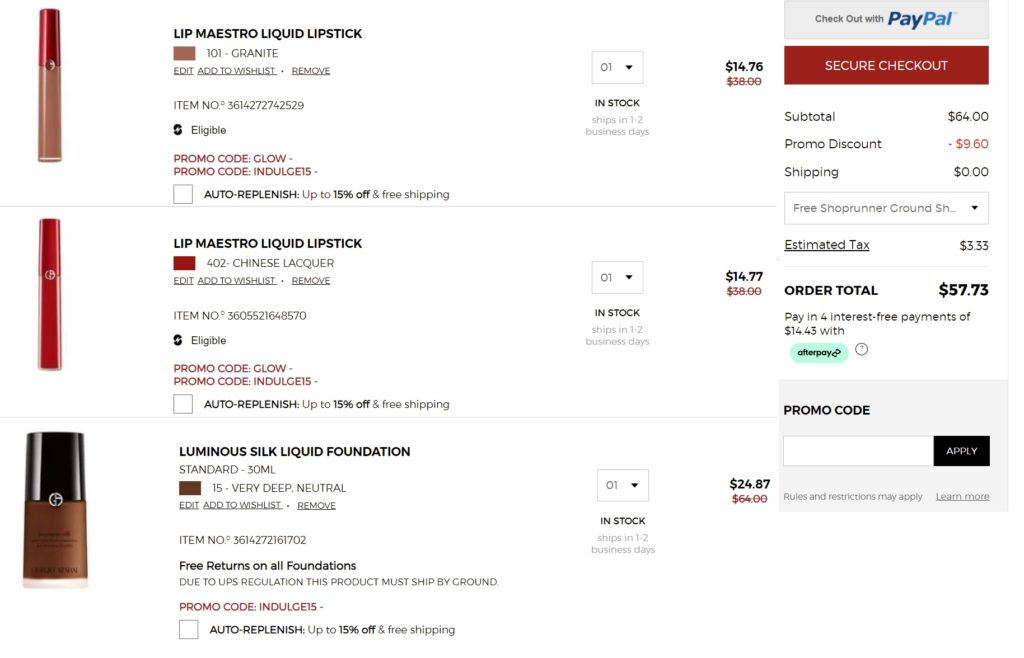Open the Luminous Silk foundation bottle image

point(55,510)
